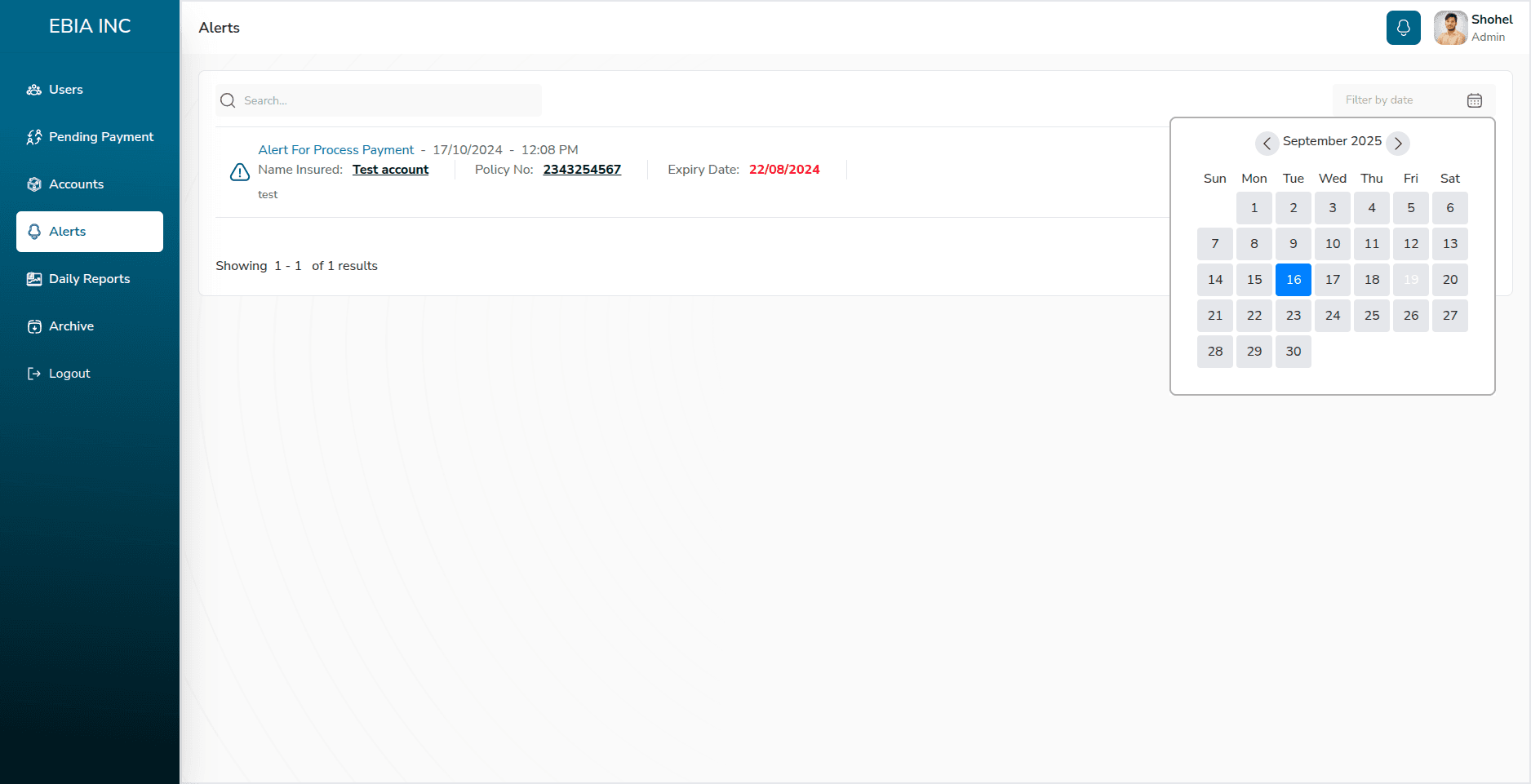Screen dimensions: 1531x784
Task: Pick date 17 in calendar
Action: [x=1333, y=280]
